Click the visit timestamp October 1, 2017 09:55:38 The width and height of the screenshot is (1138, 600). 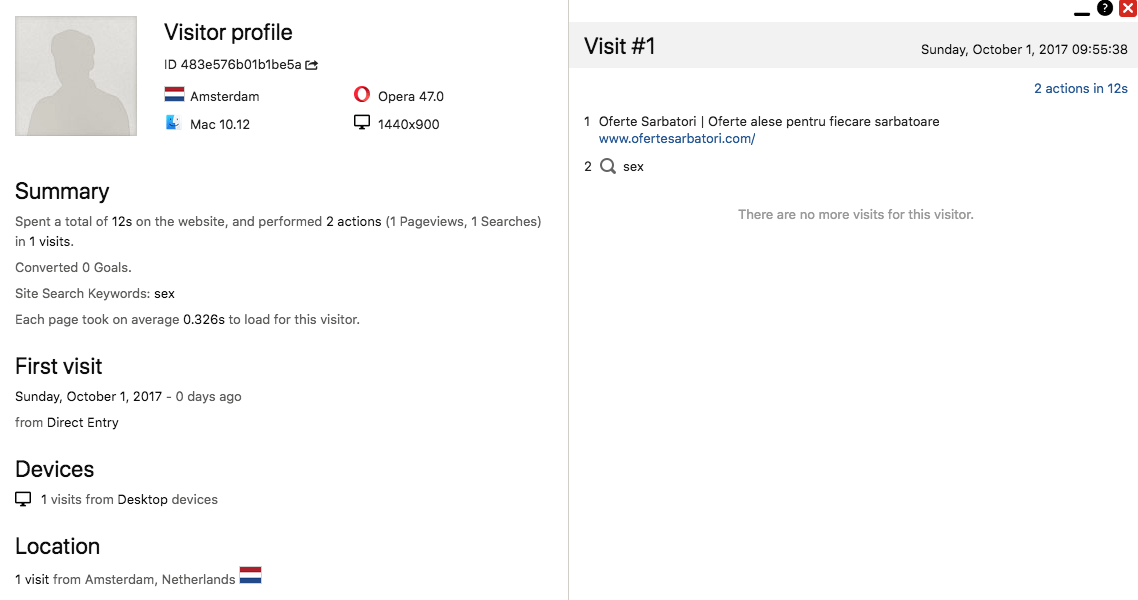click(x=1024, y=50)
